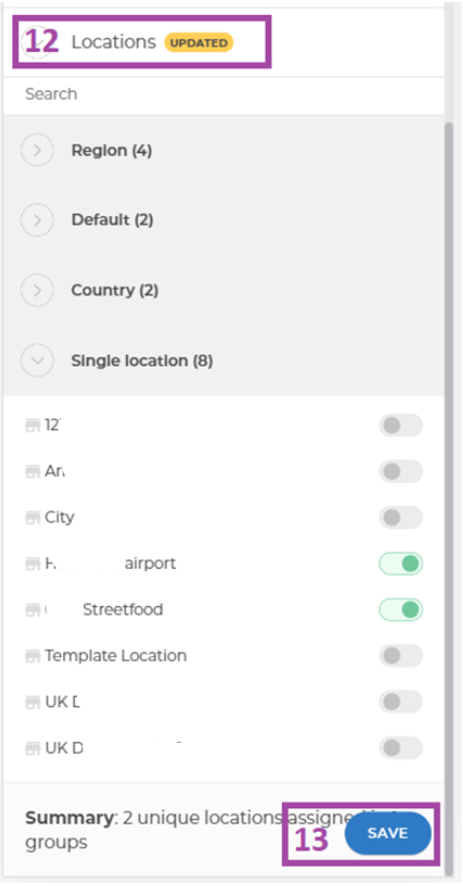The height and width of the screenshot is (886, 463).
Task: Click the circular icon left of Locations heading
Action: point(37,42)
